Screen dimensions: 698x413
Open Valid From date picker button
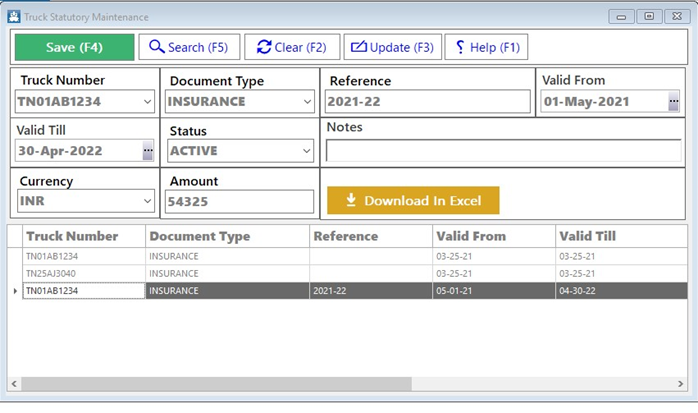[674, 101]
